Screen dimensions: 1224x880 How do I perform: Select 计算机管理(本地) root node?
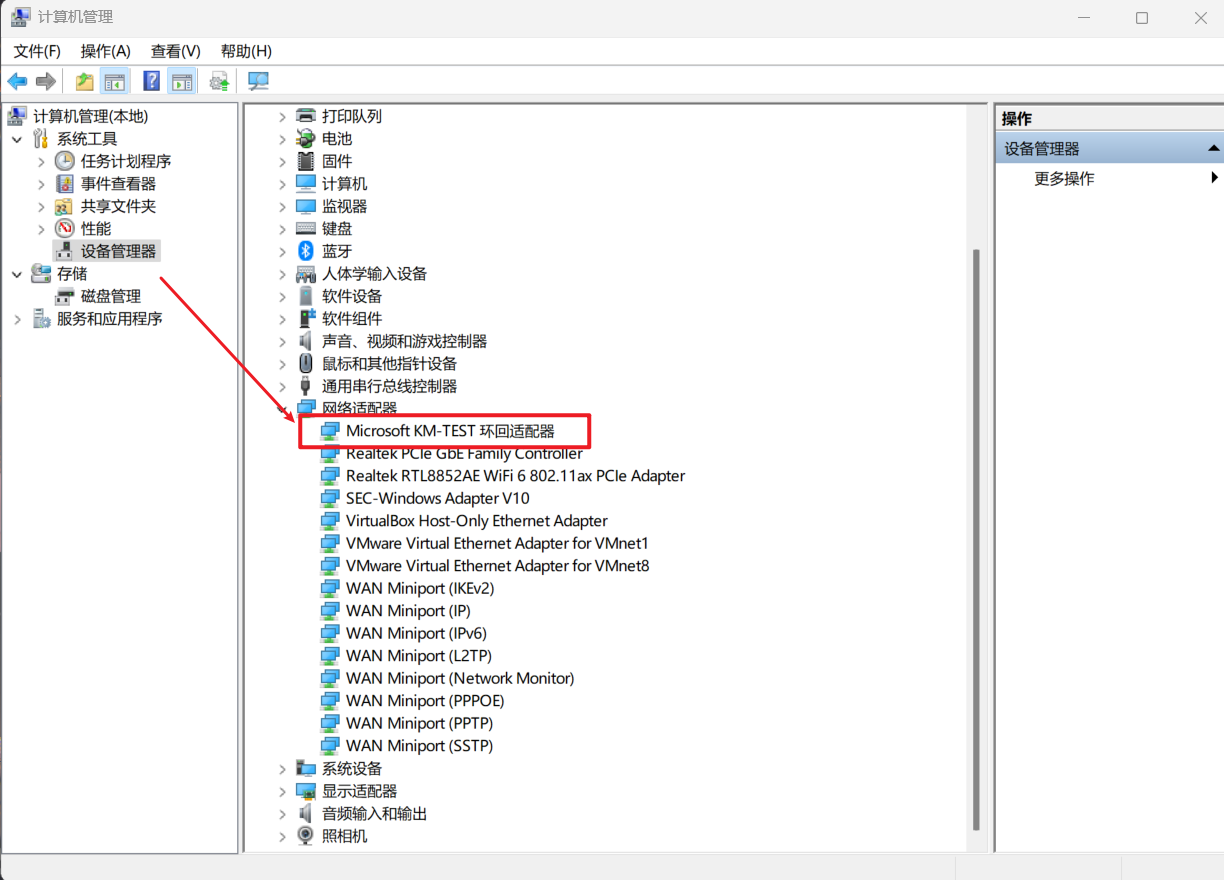click(x=91, y=116)
